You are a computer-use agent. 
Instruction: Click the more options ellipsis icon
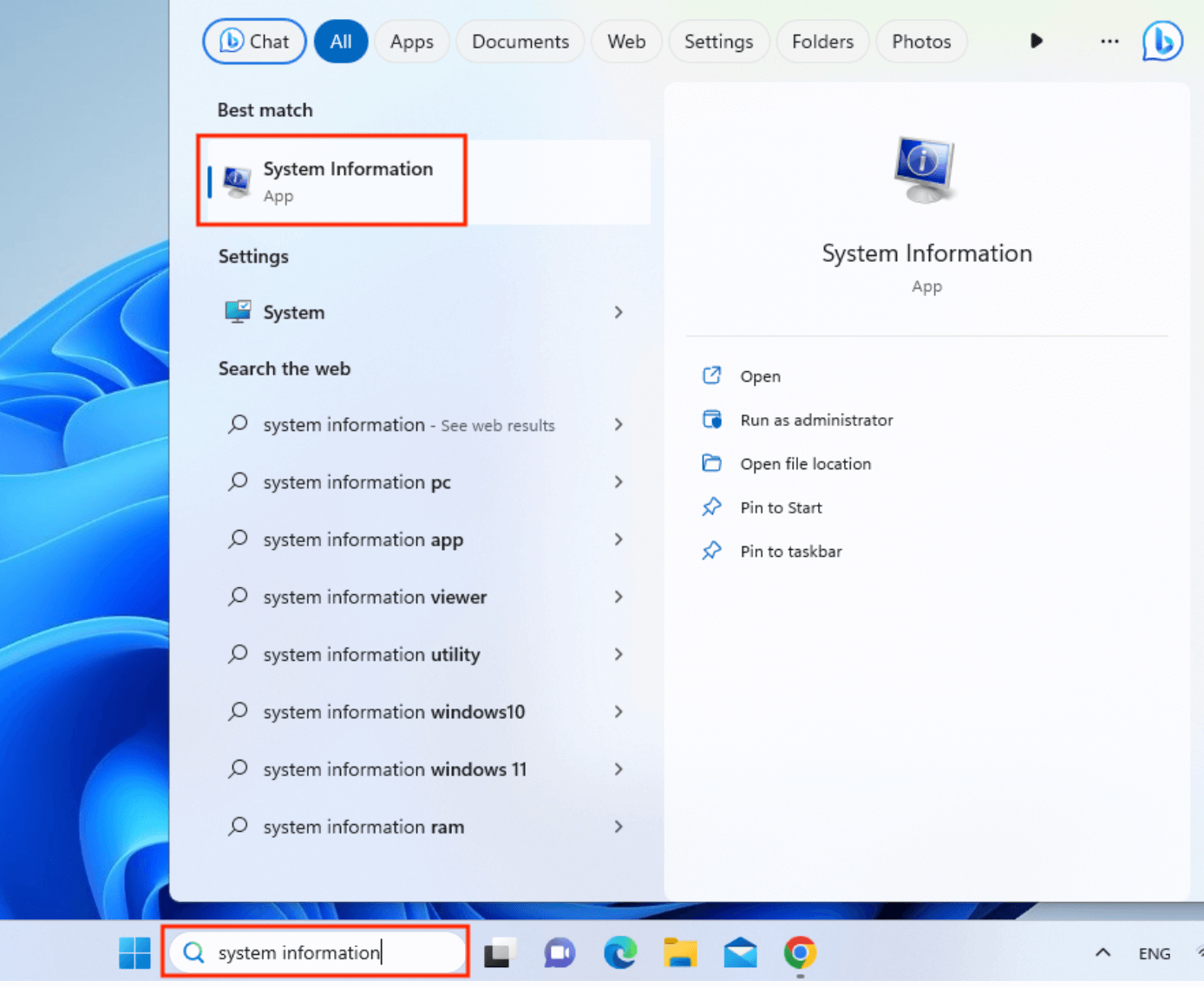pyautogui.click(x=1109, y=41)
